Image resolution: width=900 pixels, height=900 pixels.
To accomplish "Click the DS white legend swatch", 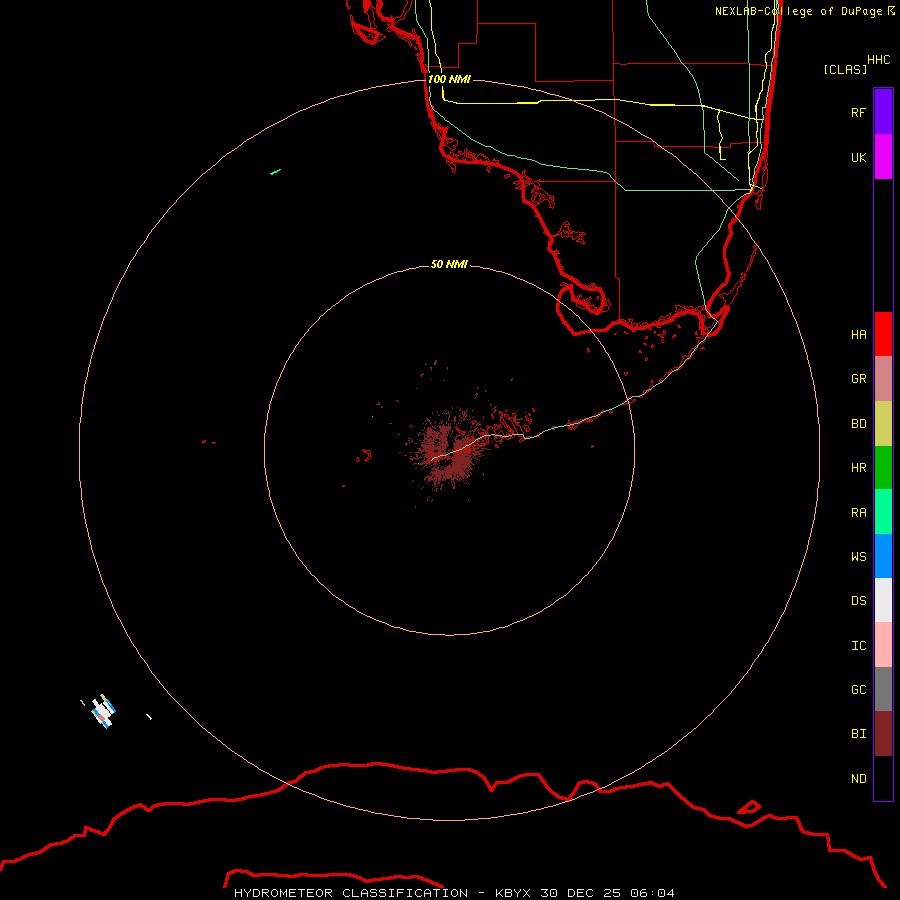I will 883,600.
